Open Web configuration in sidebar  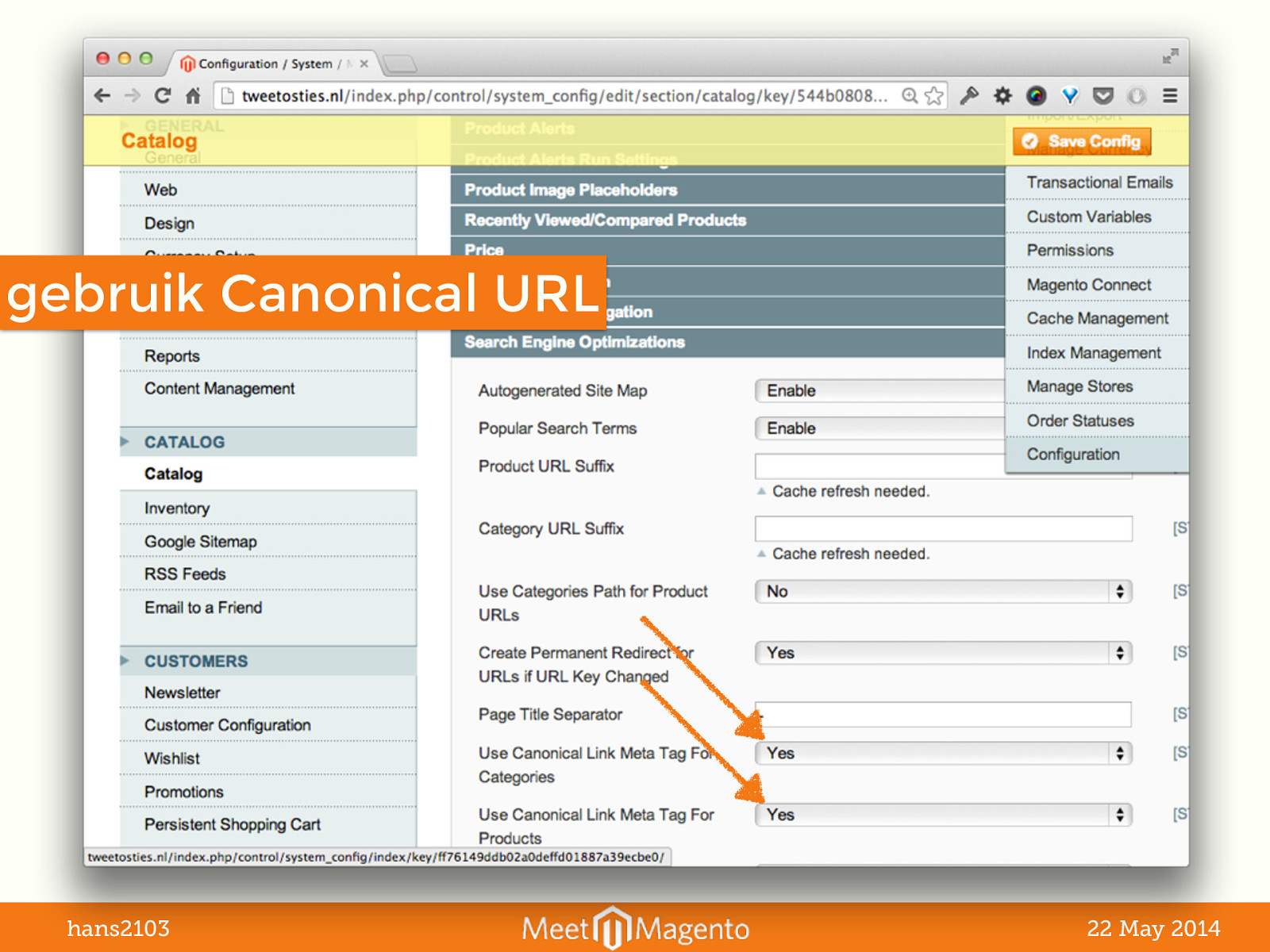(x=268, y=190)
